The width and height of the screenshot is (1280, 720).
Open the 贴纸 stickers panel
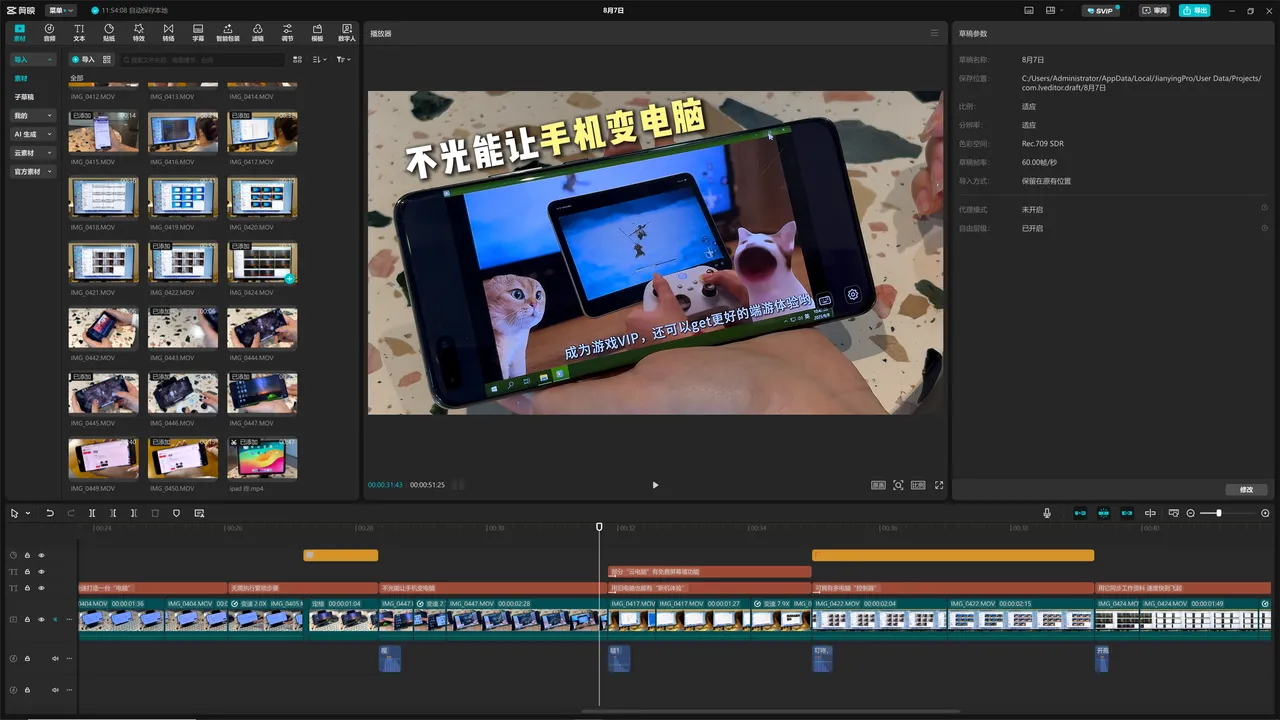[x=109, y=33]
